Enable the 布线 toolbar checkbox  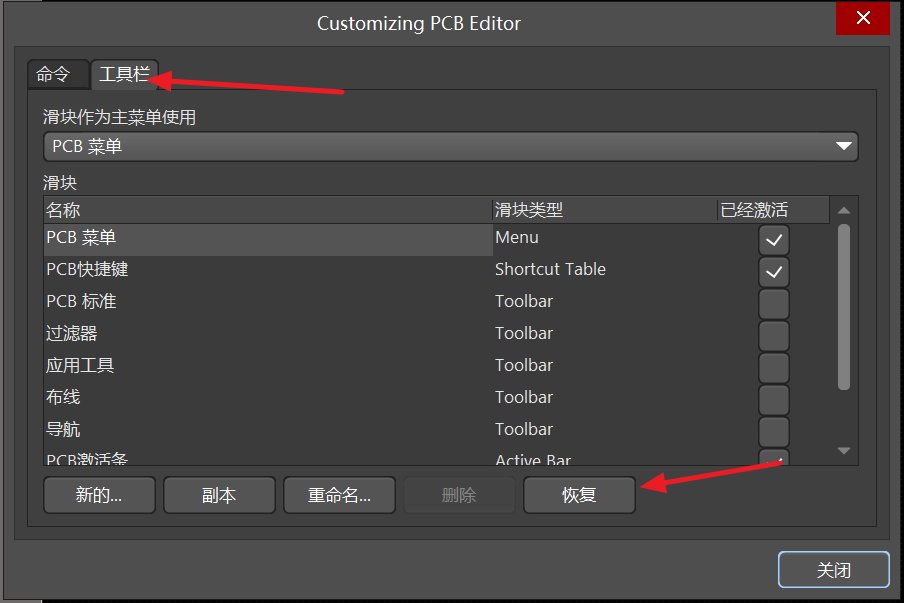[x=774, y=400]
